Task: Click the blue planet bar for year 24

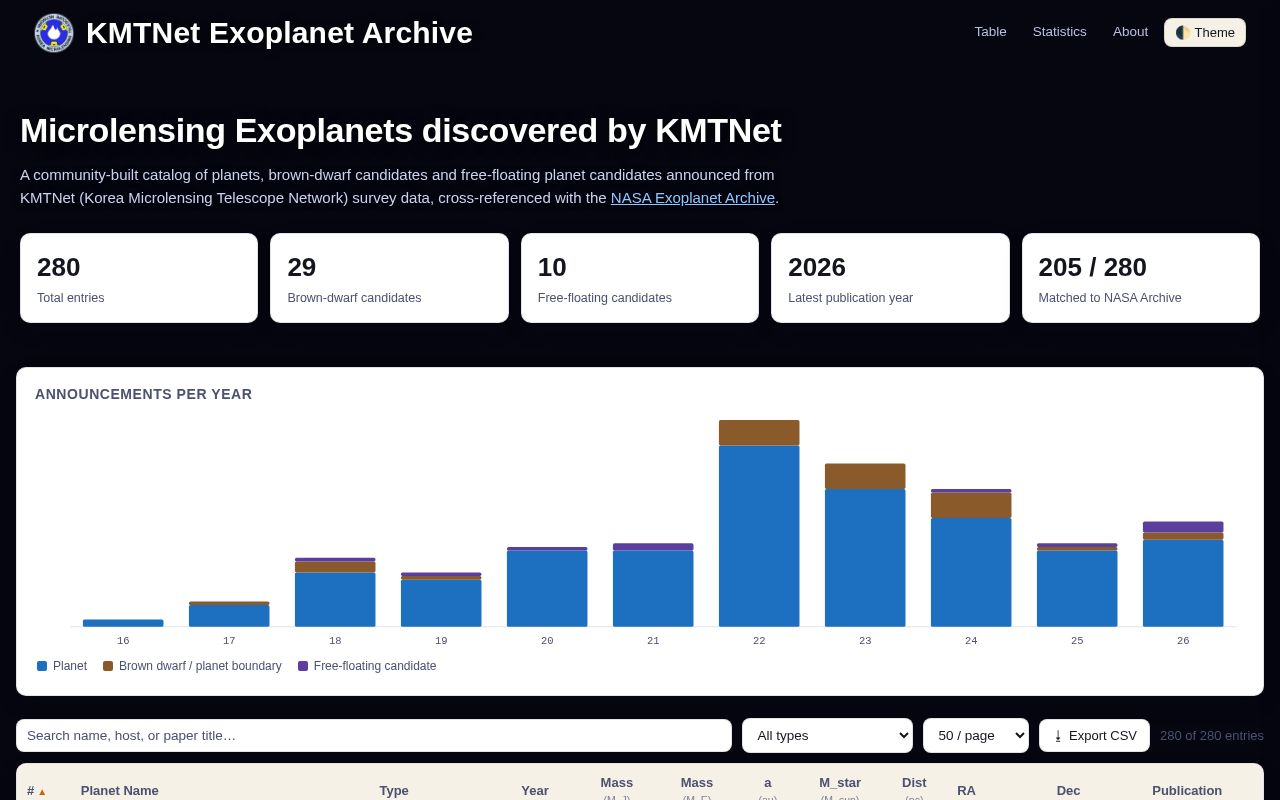Action: tap(971, 572)
